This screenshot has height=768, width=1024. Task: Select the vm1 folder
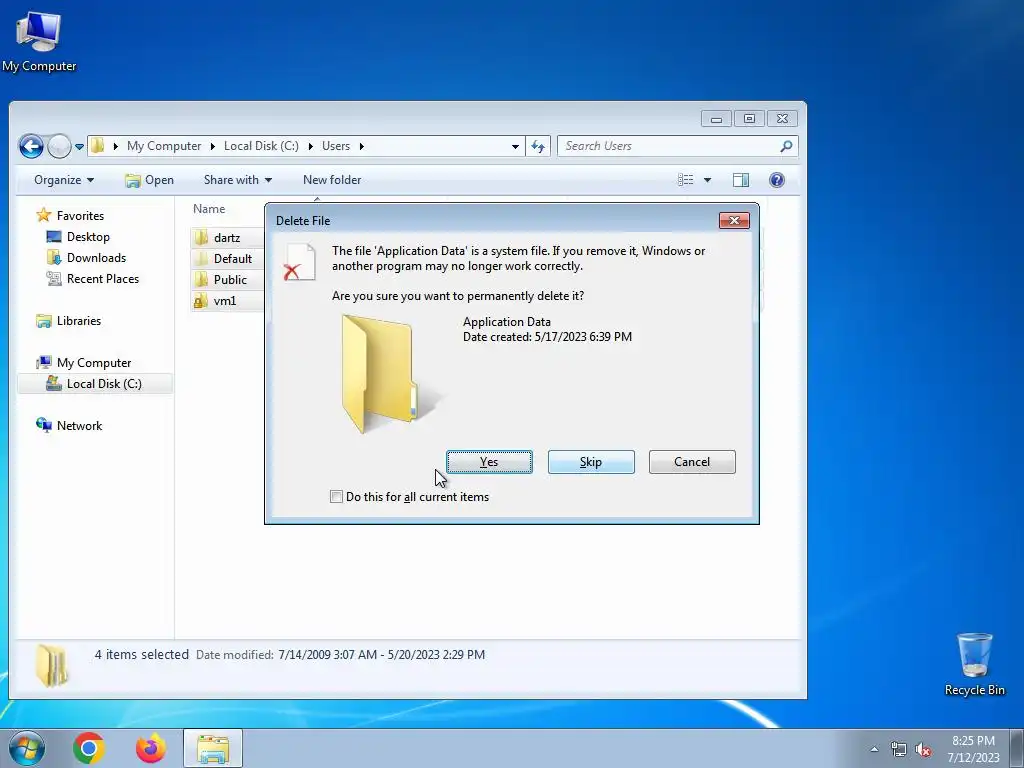[x=227, y=300]
